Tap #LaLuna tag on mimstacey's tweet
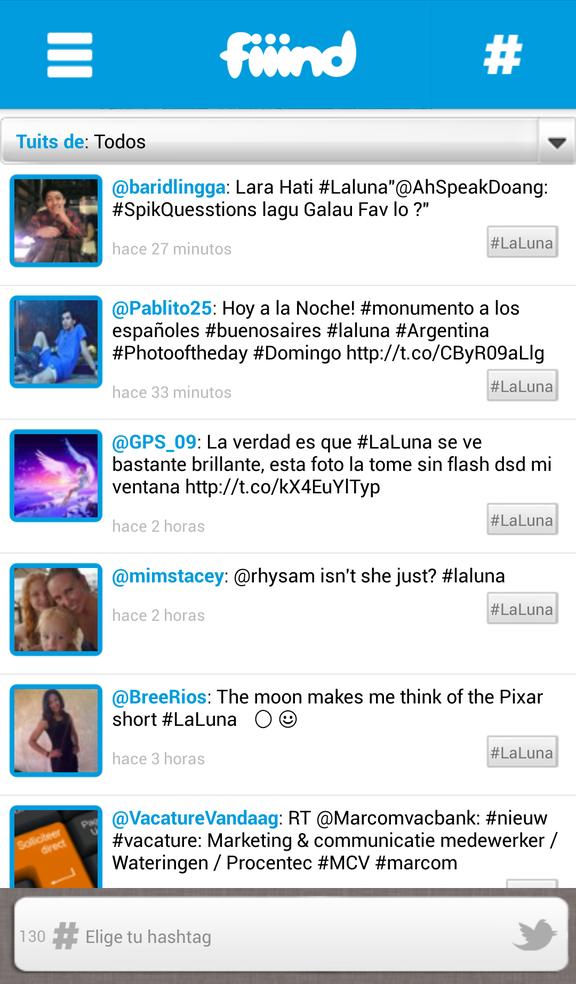This screenshot has height=984, width=576. 522,608
